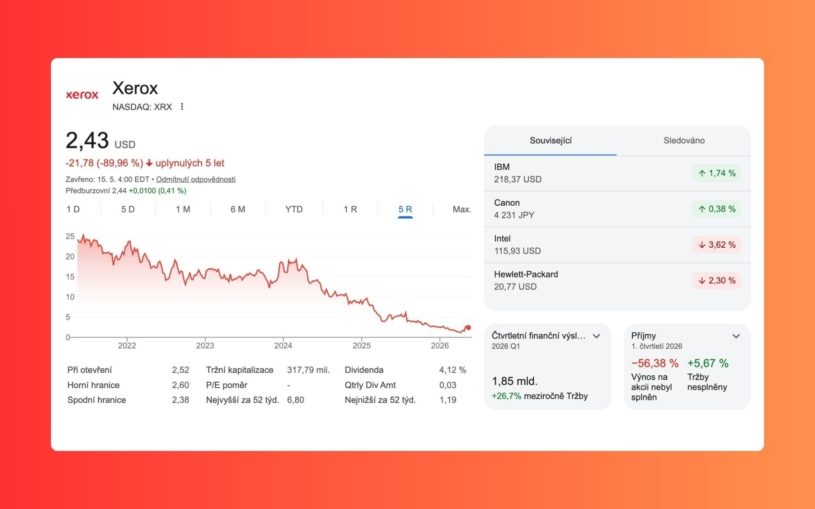Click the red endpoint dot on the chart

pos(468,328)
